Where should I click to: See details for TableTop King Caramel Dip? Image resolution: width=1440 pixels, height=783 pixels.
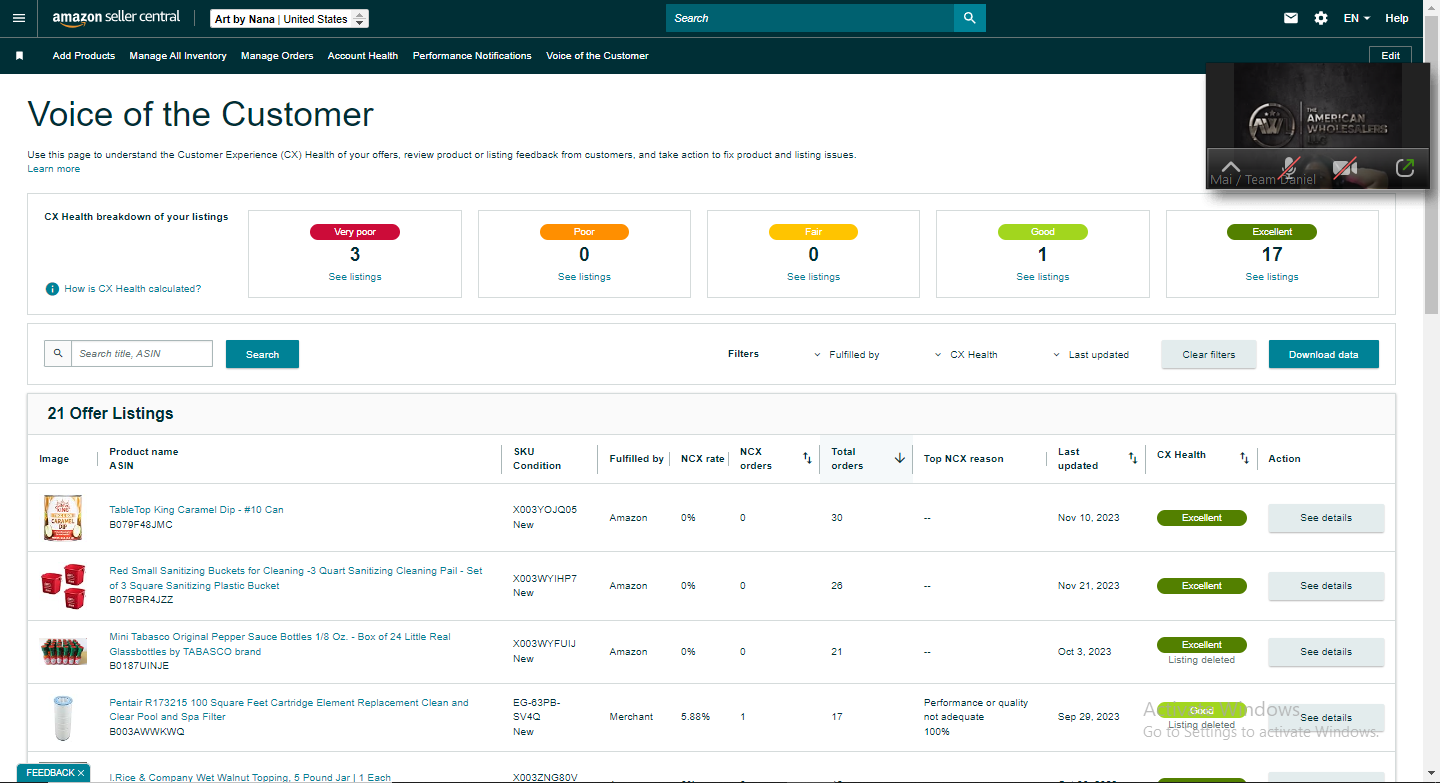pos(1326,518)
